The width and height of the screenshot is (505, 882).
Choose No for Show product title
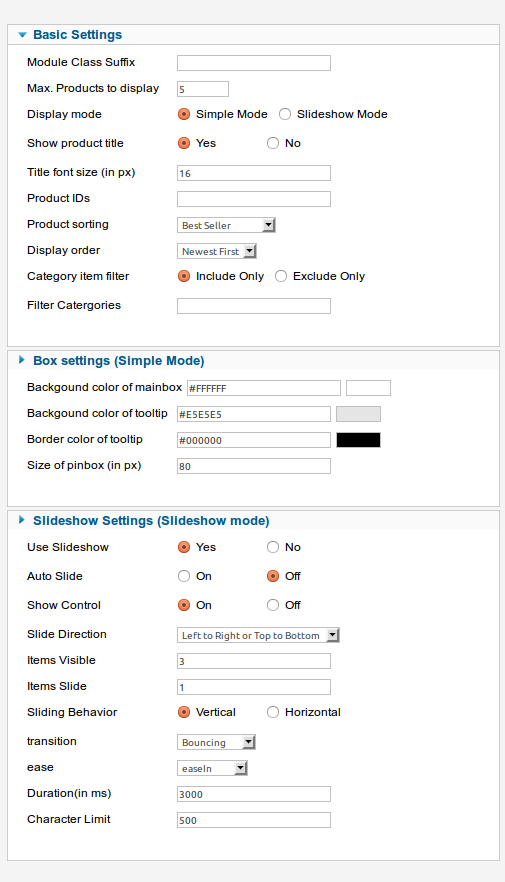click(273, 143)
